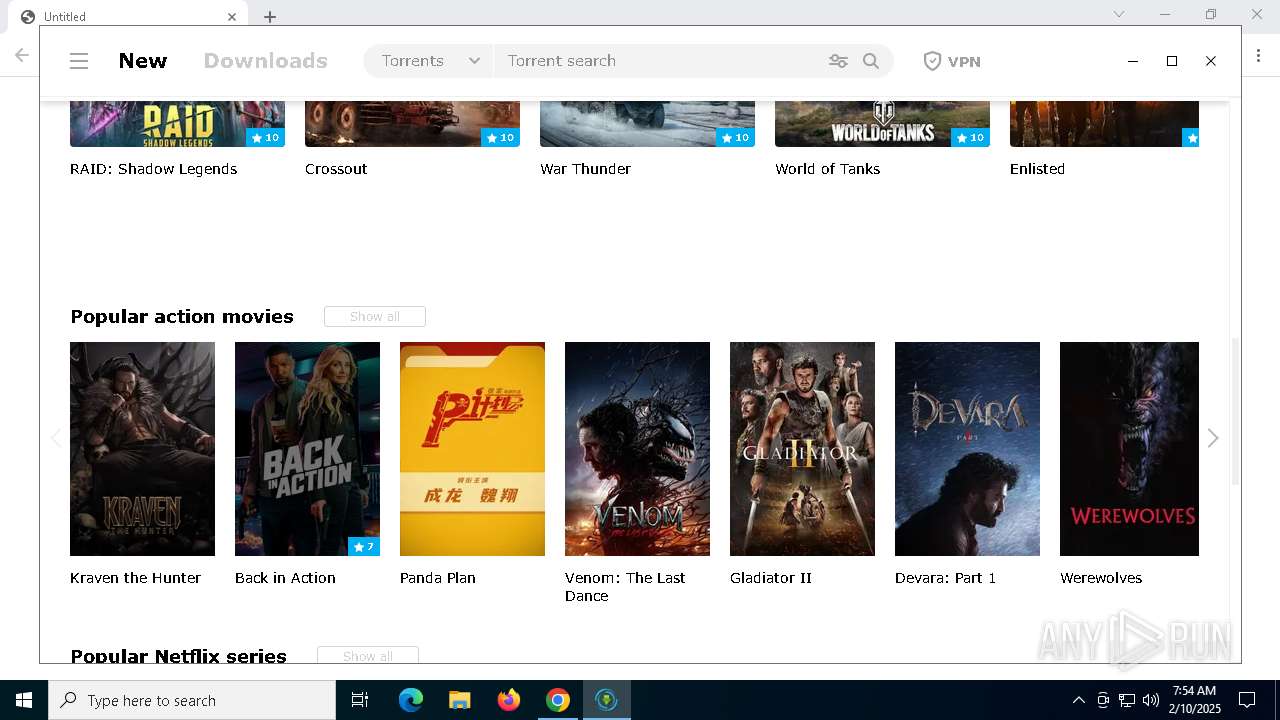This screenshot has width=1280, height=720.
Task: Click the Venom: The Last Dance title
Action: coord(625,587)
